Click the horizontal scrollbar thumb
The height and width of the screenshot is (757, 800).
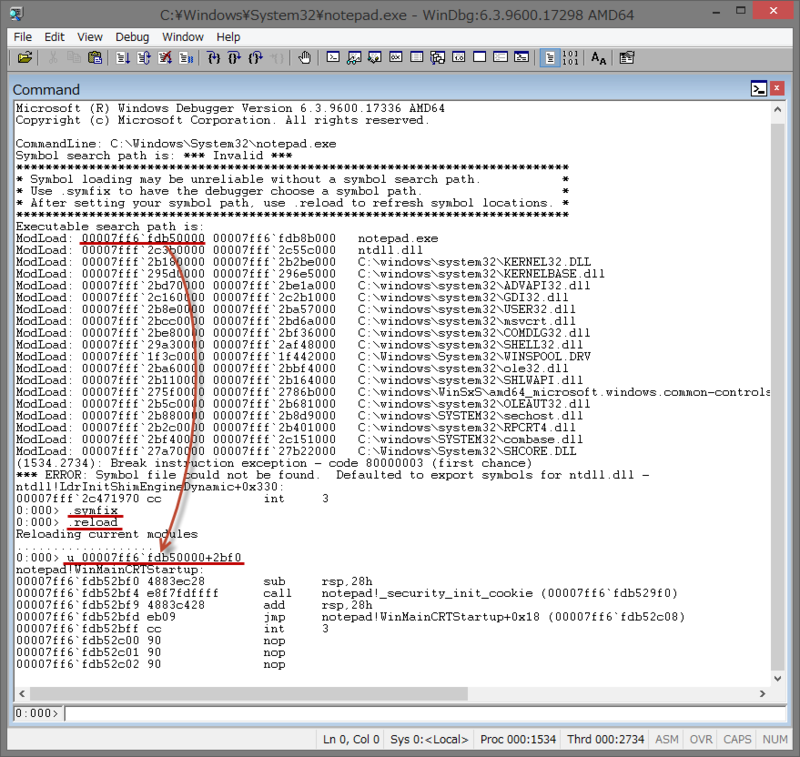pyautogui.click(x=249, y=694)
